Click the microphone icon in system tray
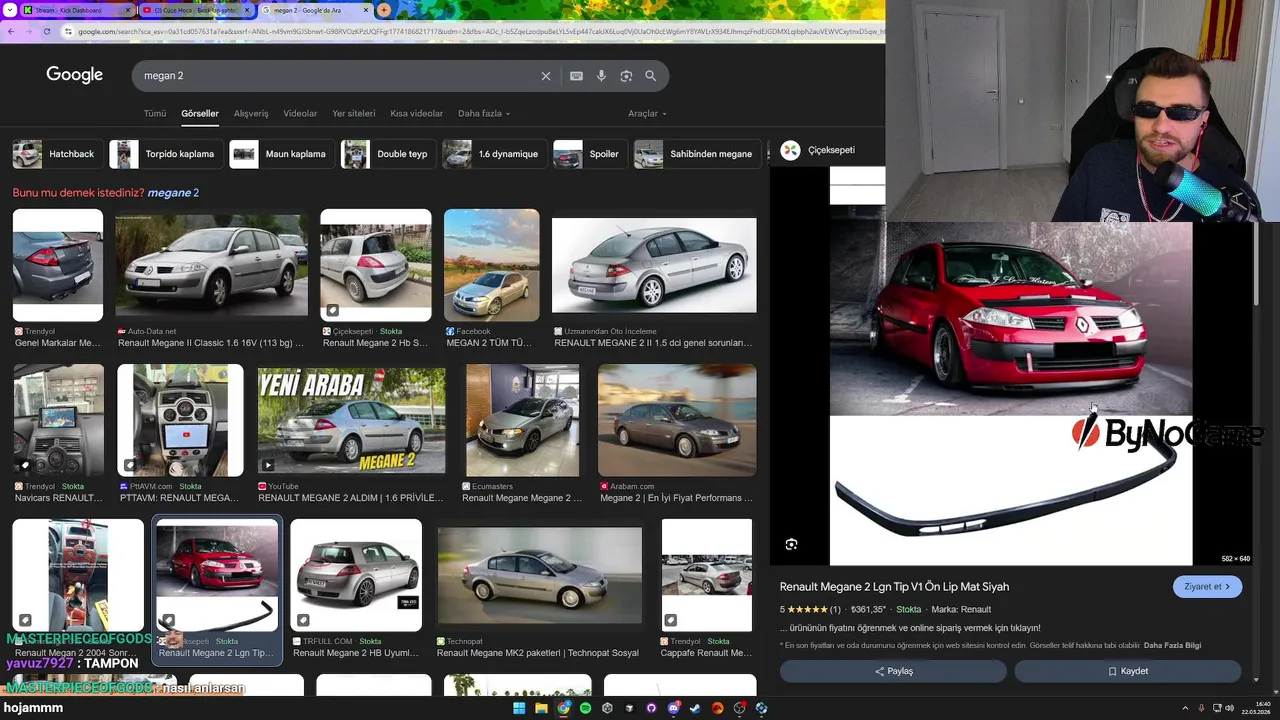The height and width of the screenshot is (720, 1280). click(x=1201, y=708)
